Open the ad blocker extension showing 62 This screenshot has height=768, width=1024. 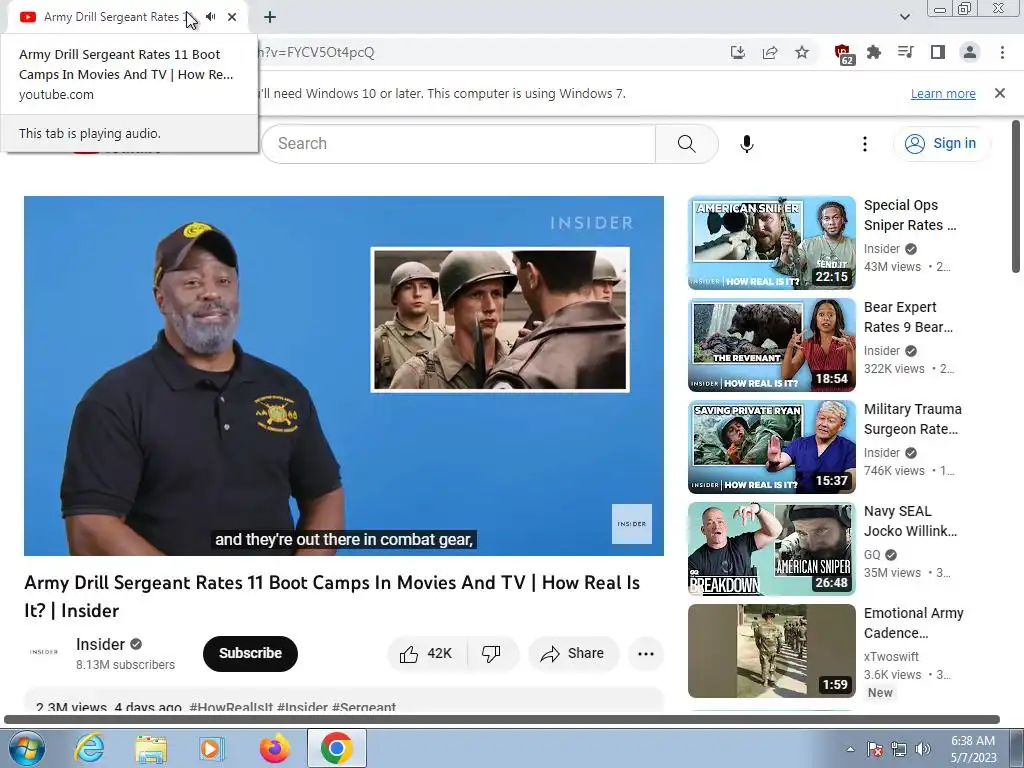(x=843, y=54)
